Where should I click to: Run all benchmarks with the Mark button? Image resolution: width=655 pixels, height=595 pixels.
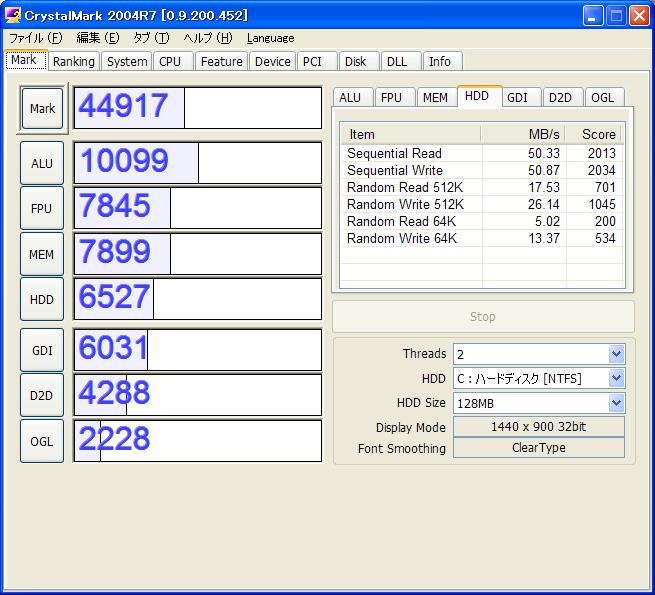point(42,108)
